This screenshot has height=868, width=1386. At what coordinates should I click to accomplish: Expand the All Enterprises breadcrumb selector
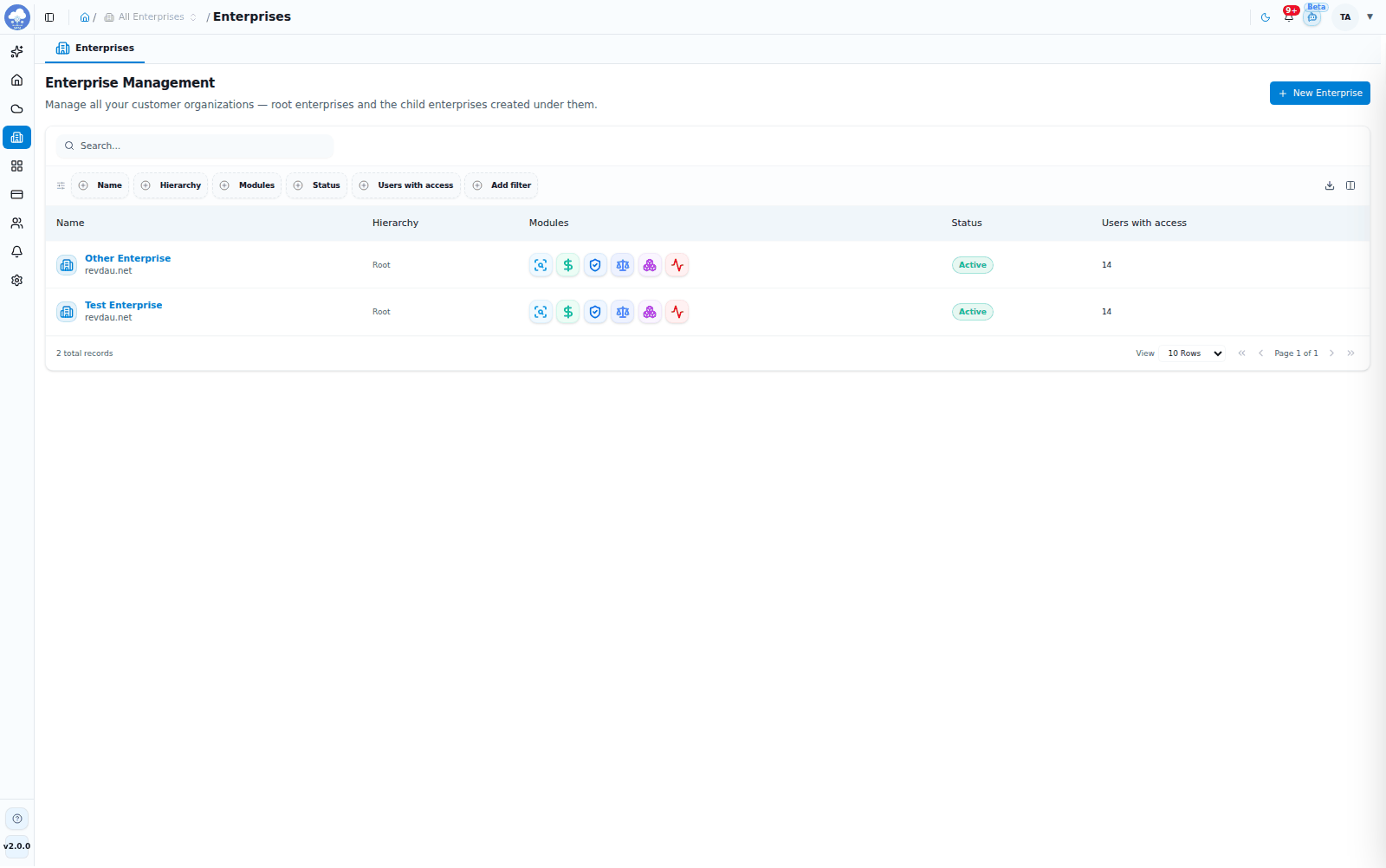pyautogui.click(x=151, y=17)
